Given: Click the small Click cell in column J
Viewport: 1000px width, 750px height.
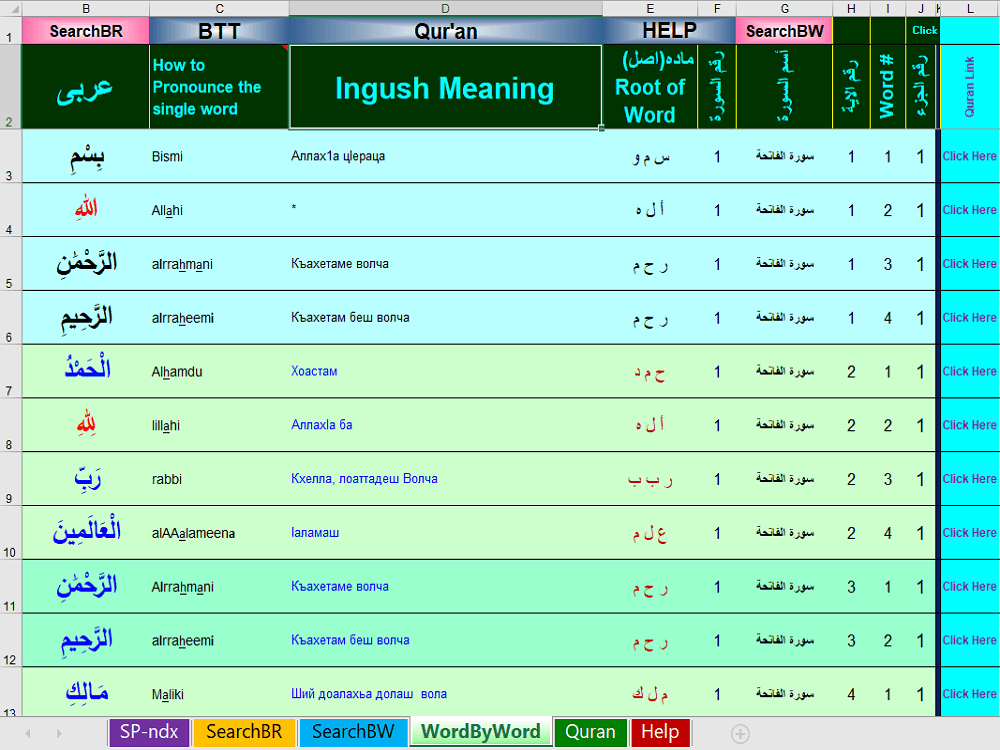Looking at the screenshot, I should pyautogui.click(x=923, y=31).
